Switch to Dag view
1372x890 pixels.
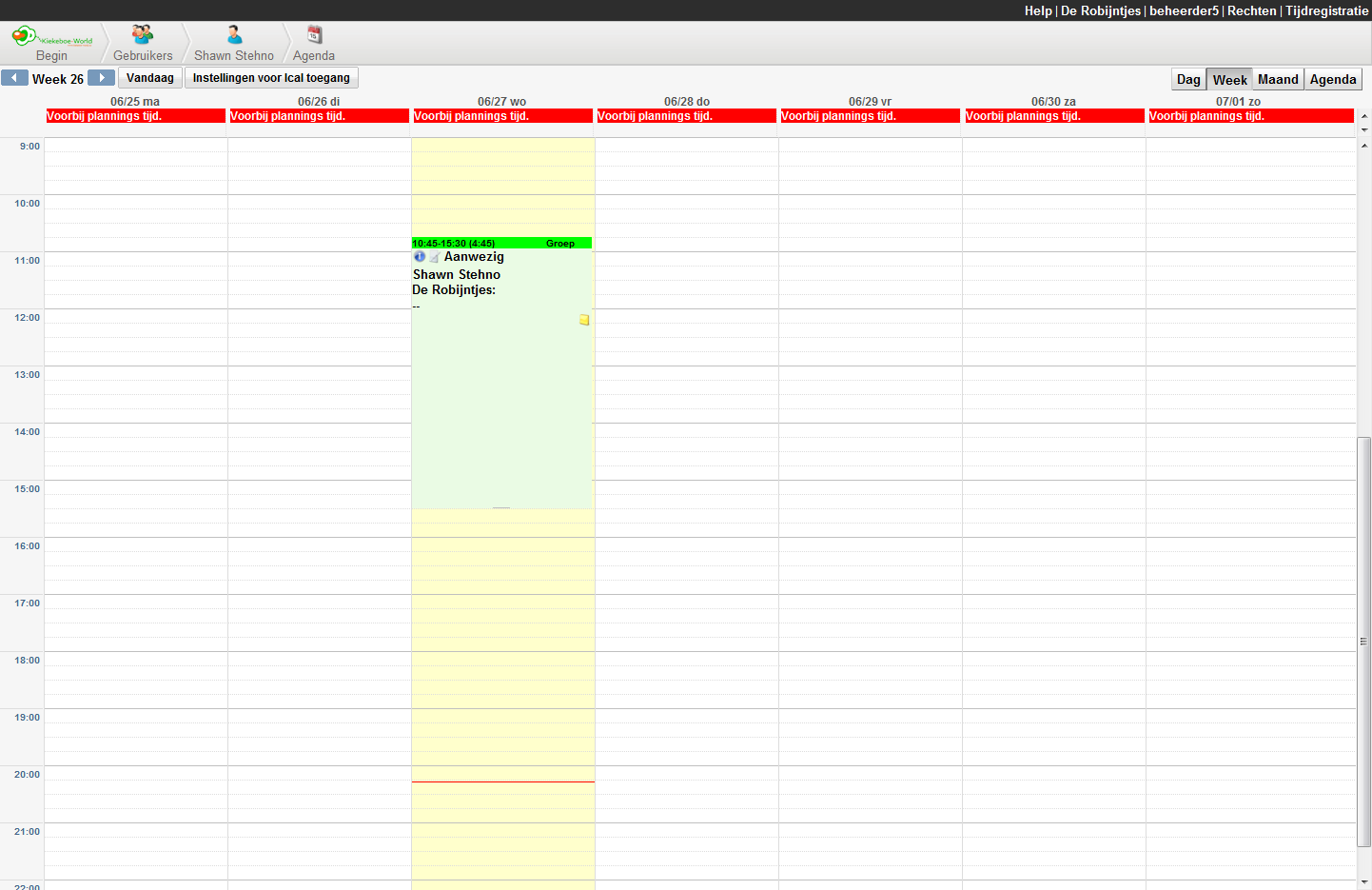tap(1188, 80)
